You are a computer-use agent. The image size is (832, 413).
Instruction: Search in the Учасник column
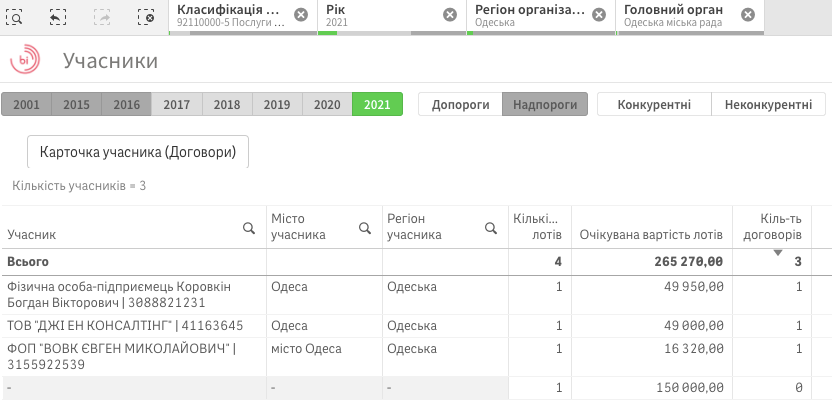(249, 228)
